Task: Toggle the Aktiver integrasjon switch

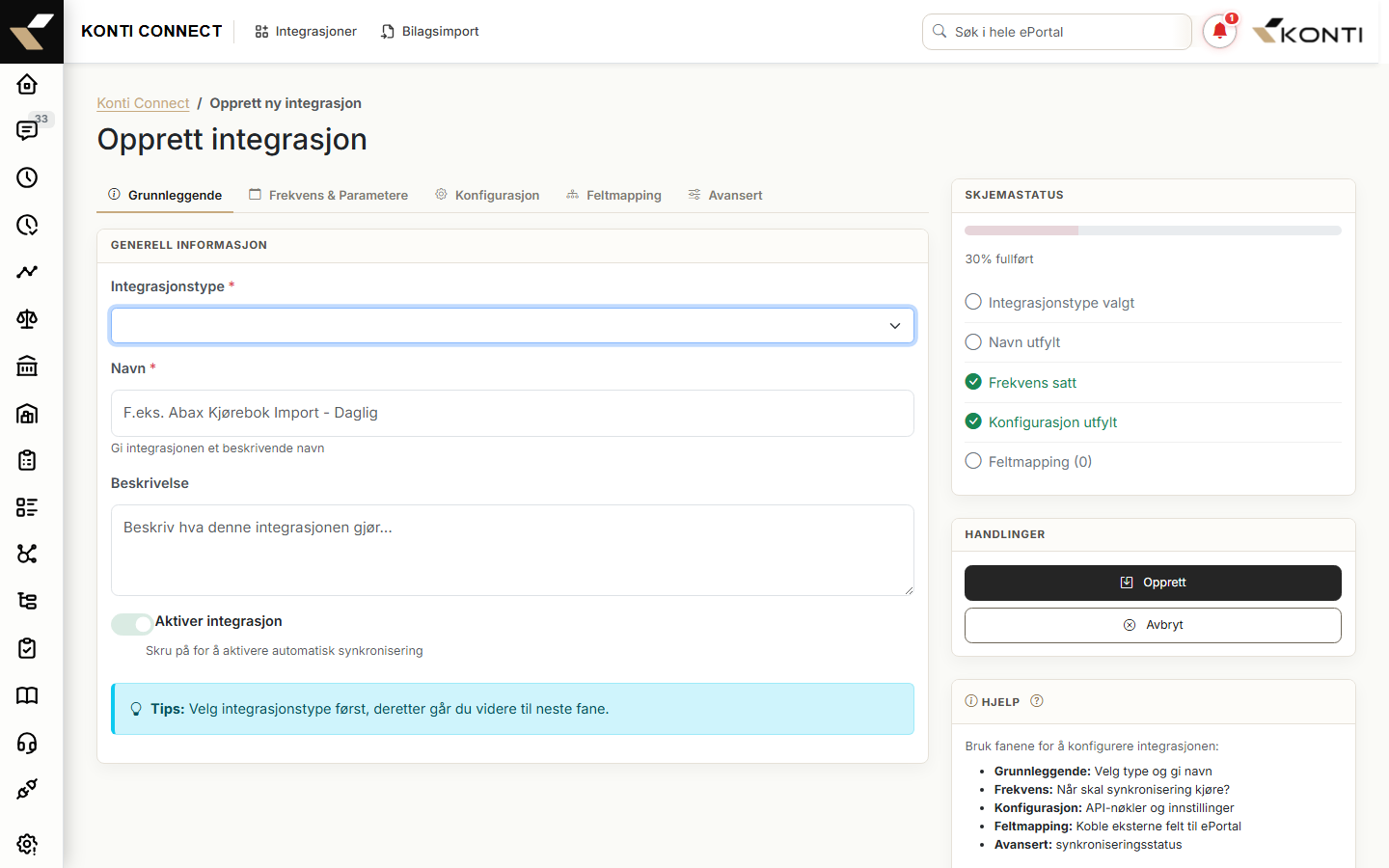Action: [132, 624]
